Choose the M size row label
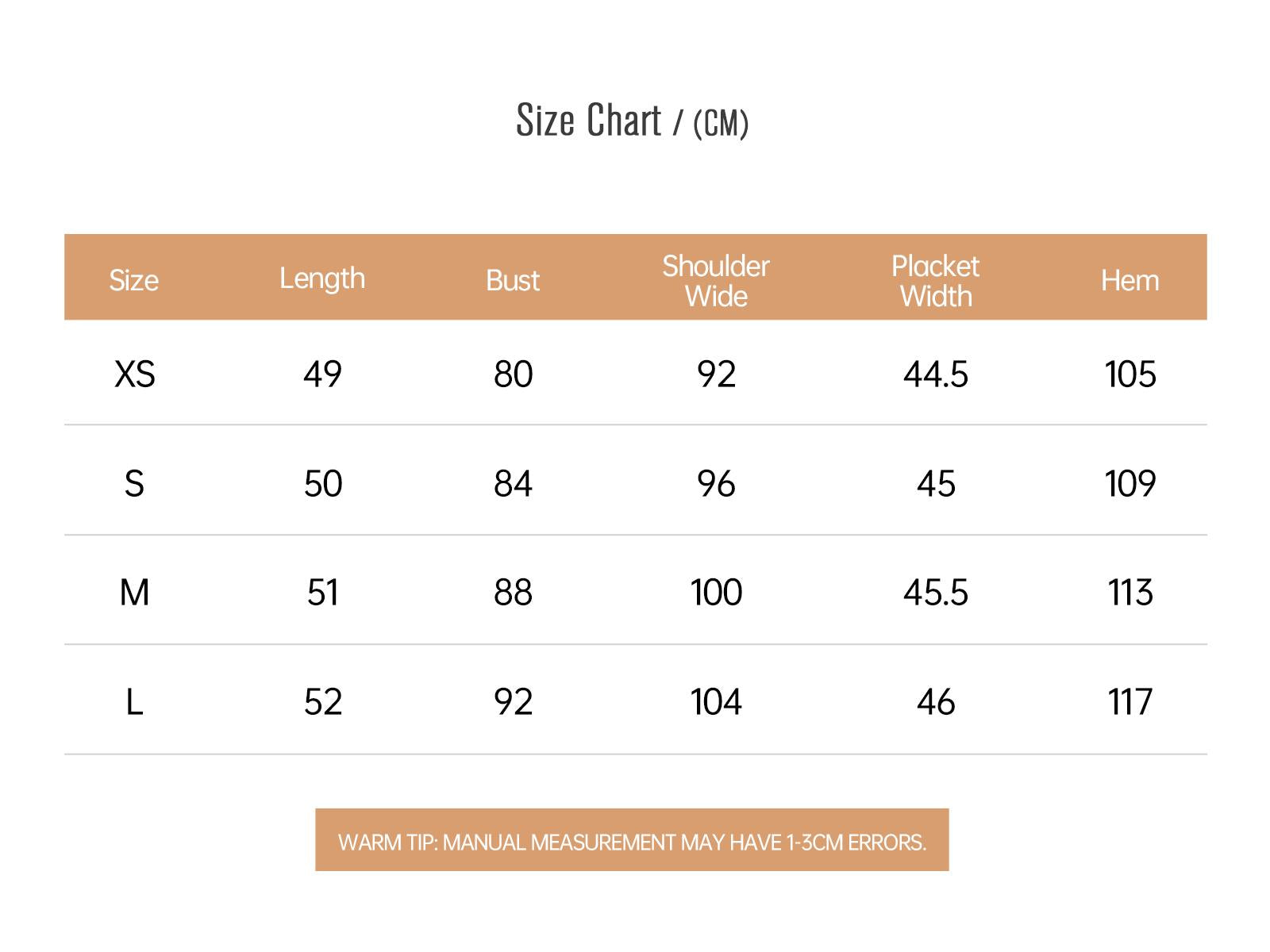The width and height of the screenshot is (1270, 952). [x=134, y=593]
